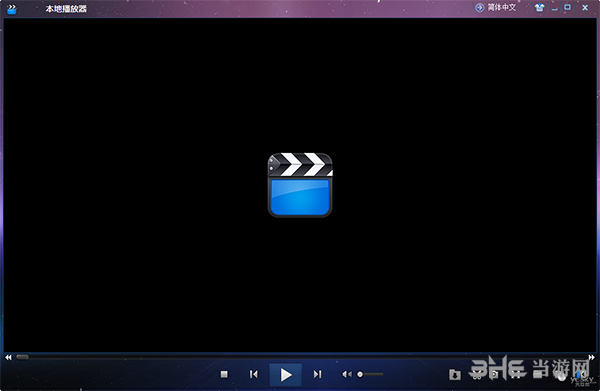Open the skin changer shirt icon

pyautogui.click(x=540, y=8)
